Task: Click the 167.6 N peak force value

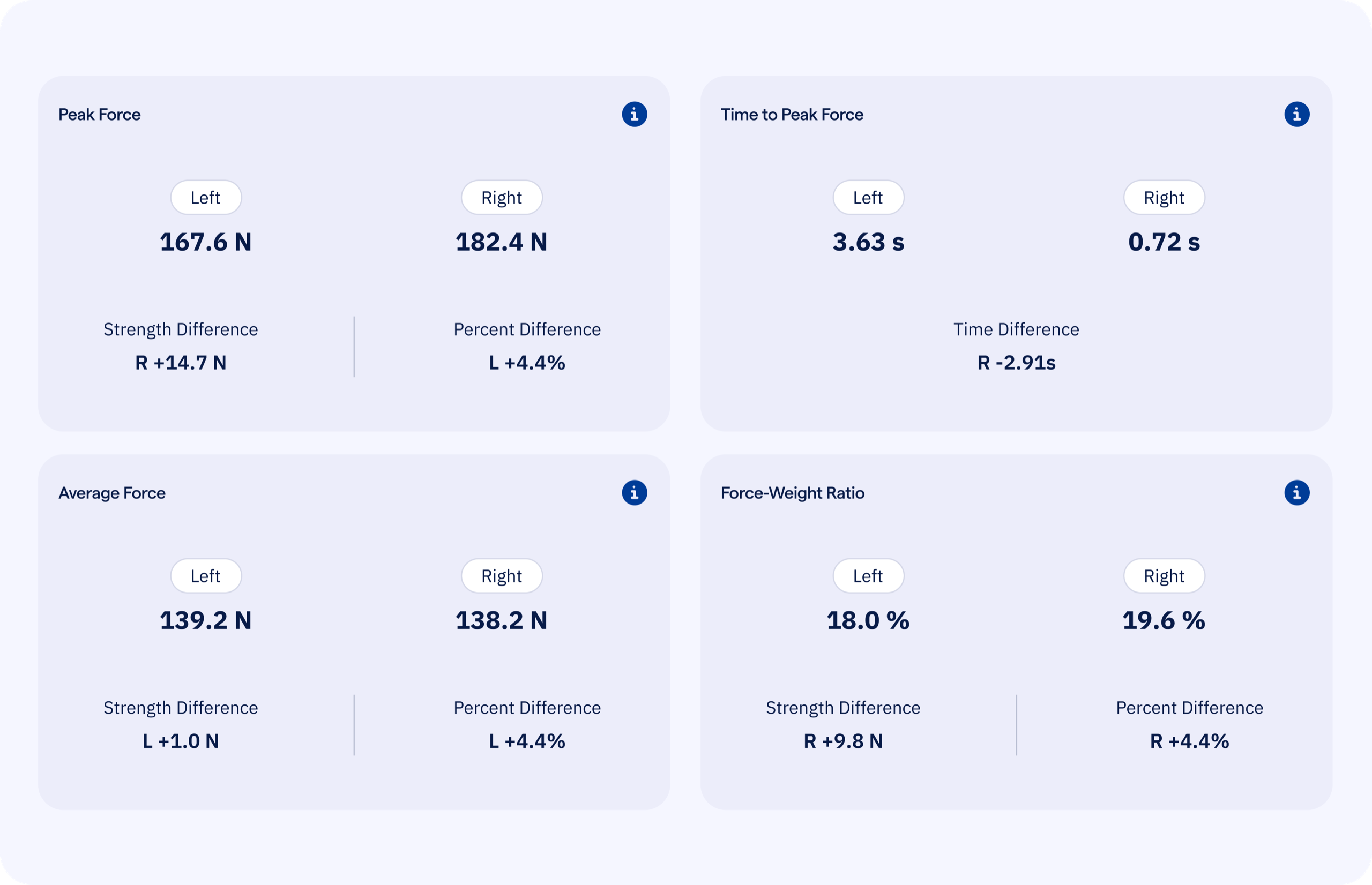Action: coord(206,242)
